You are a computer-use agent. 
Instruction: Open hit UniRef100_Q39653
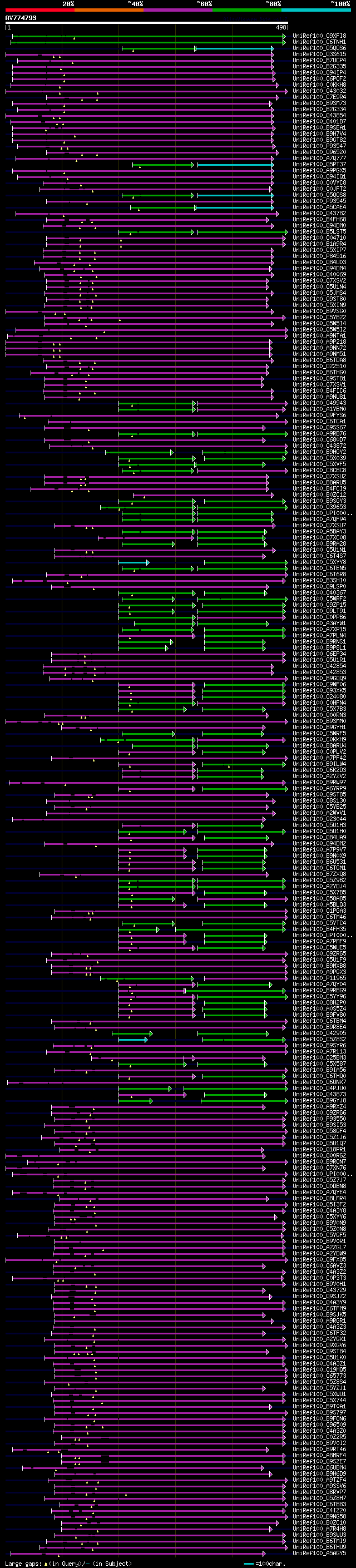(319, 507)
